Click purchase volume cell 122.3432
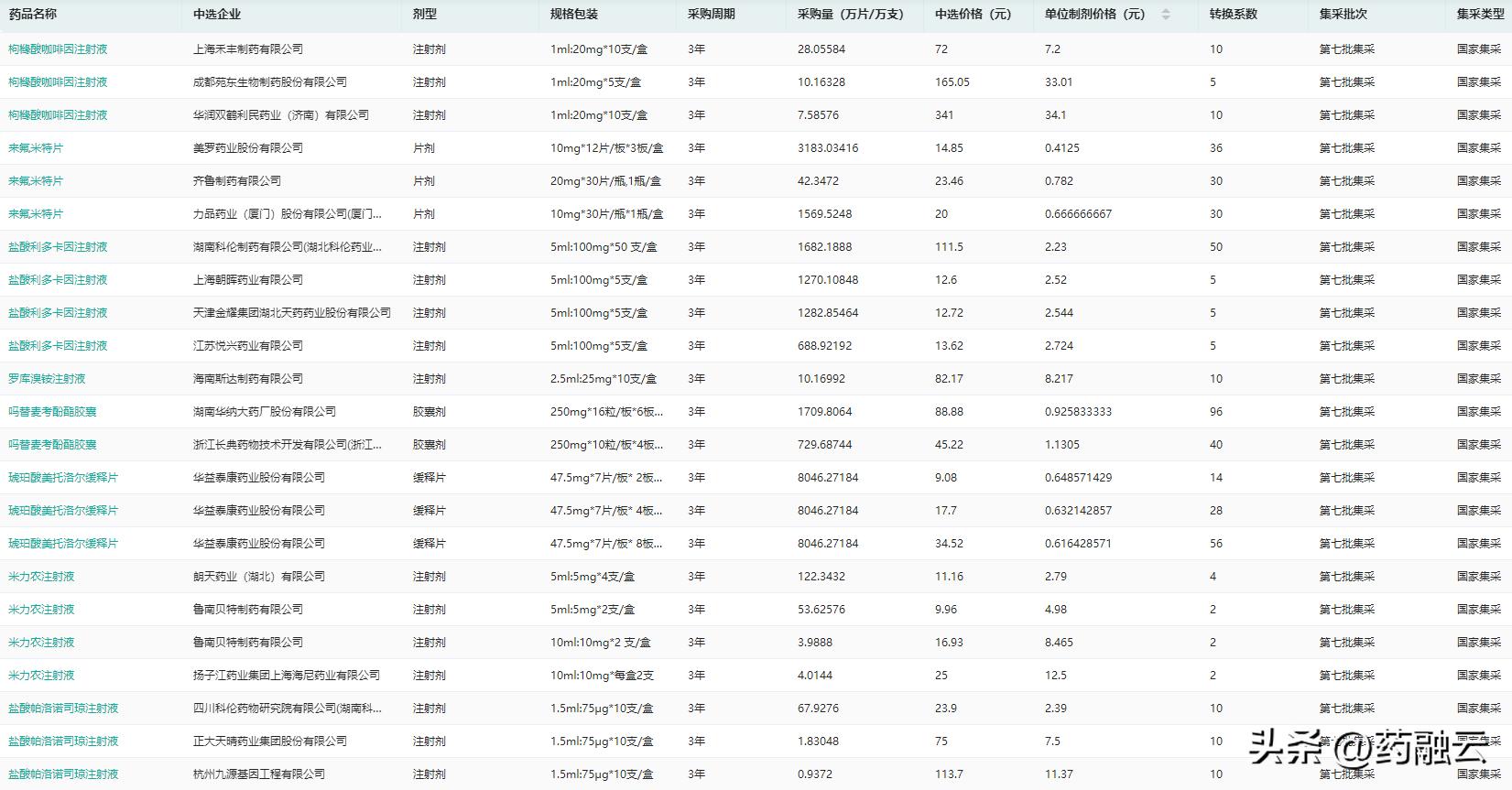This screenshot has width=1512, height=790. [x=821, y=577]
